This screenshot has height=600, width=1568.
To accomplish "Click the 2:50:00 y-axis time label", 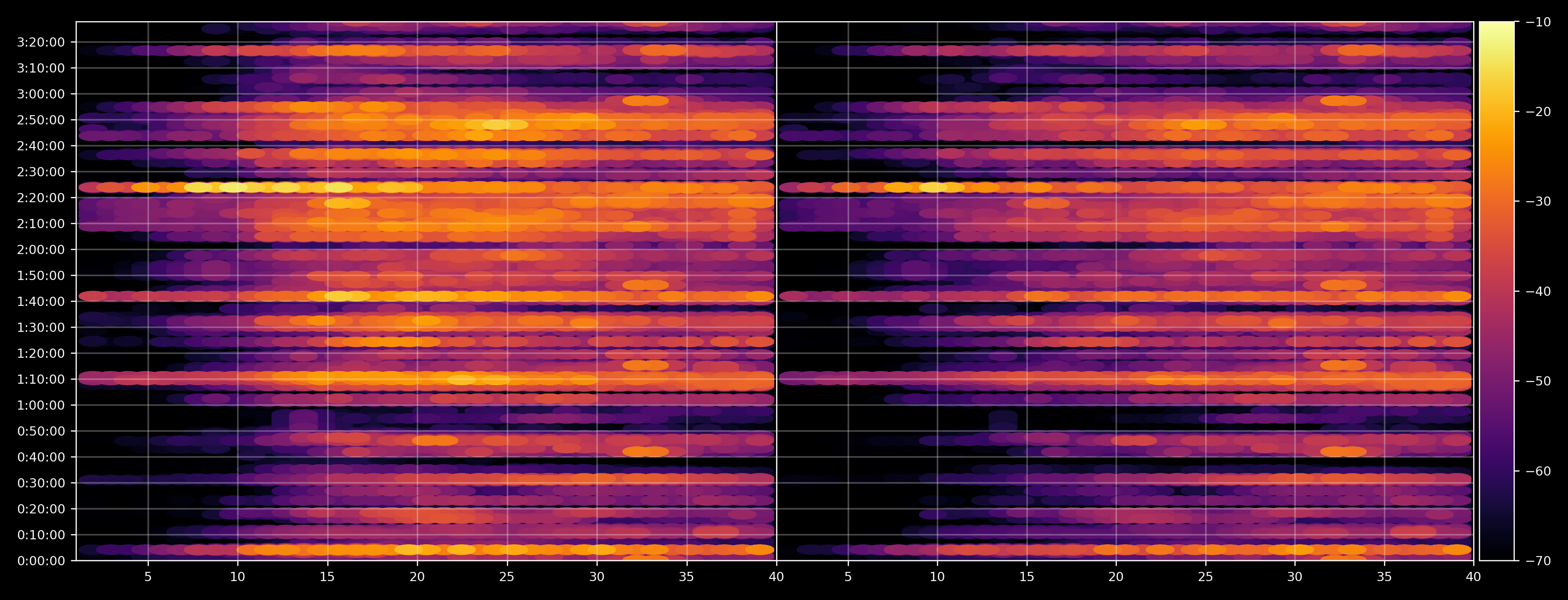I will pyautogui.click(x=41, y=120).
